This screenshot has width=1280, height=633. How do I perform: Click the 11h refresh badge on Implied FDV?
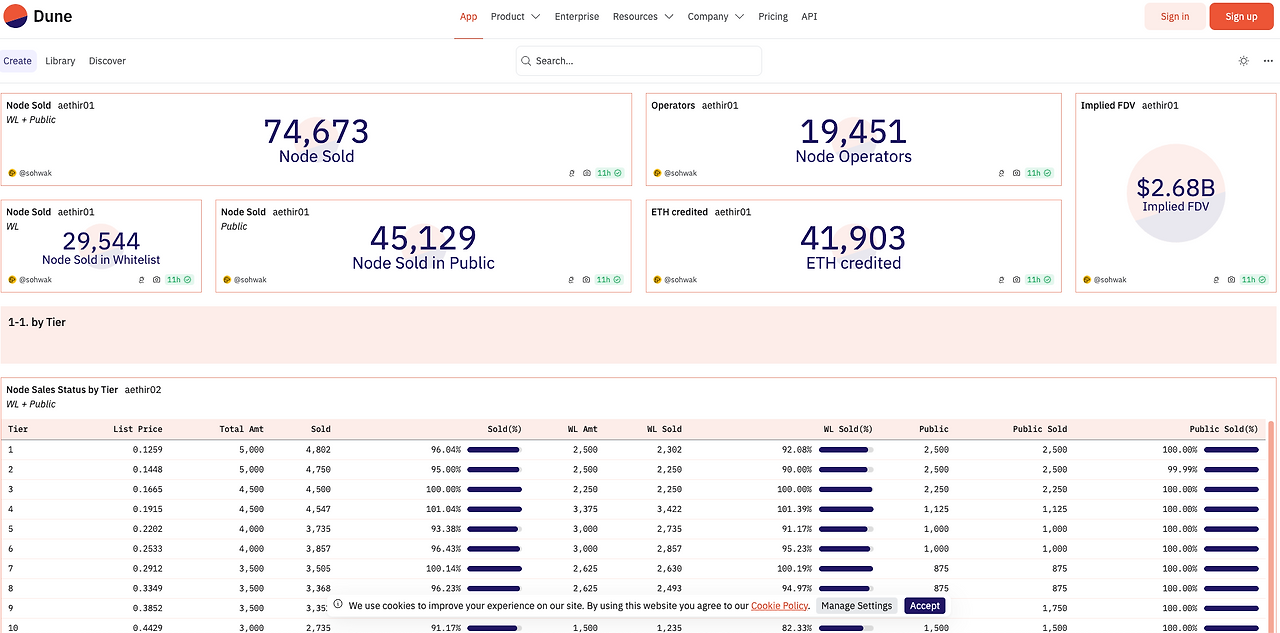pyautogui.click(x=1253, y=280)
